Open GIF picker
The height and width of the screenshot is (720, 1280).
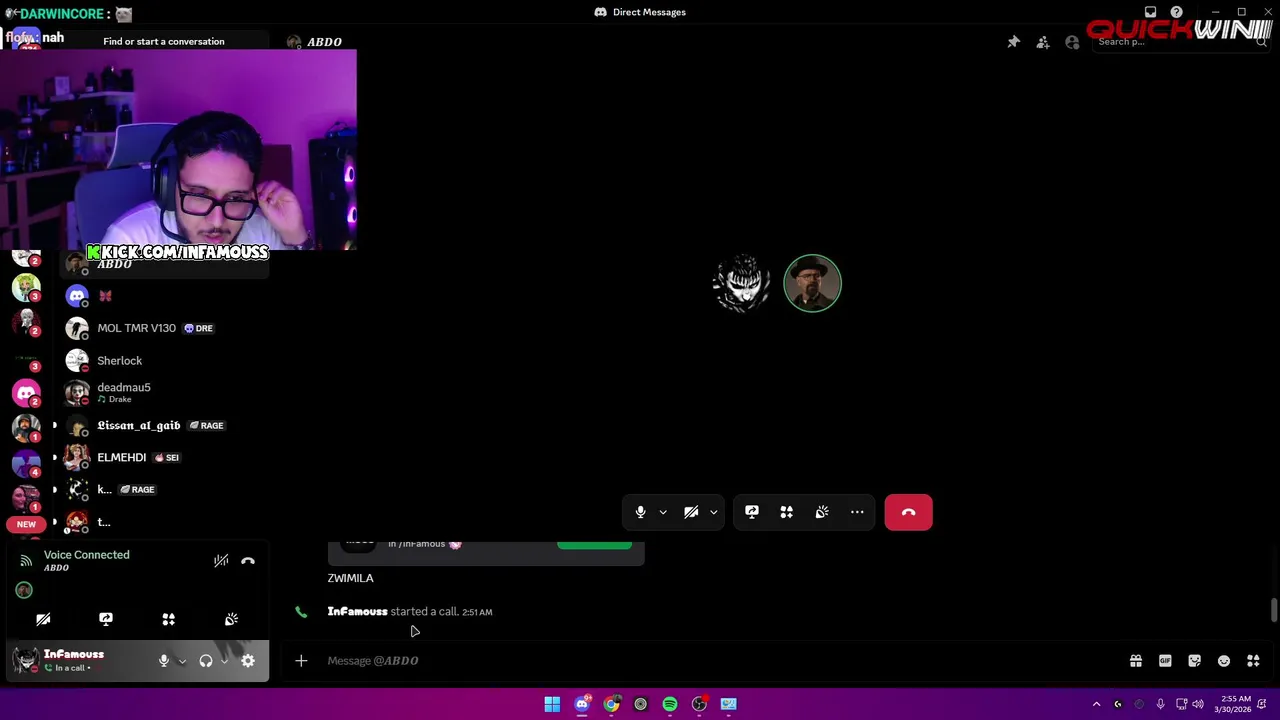1165,661
